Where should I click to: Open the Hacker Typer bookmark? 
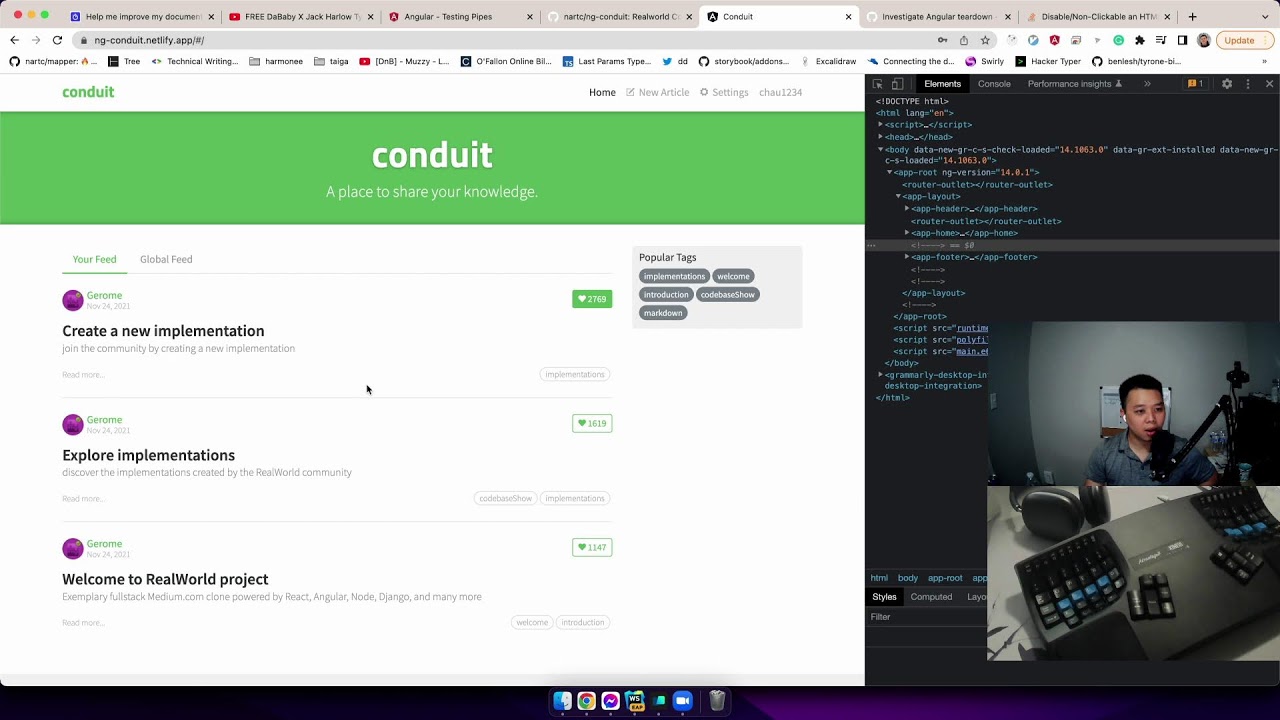(x=1048, y=61)
